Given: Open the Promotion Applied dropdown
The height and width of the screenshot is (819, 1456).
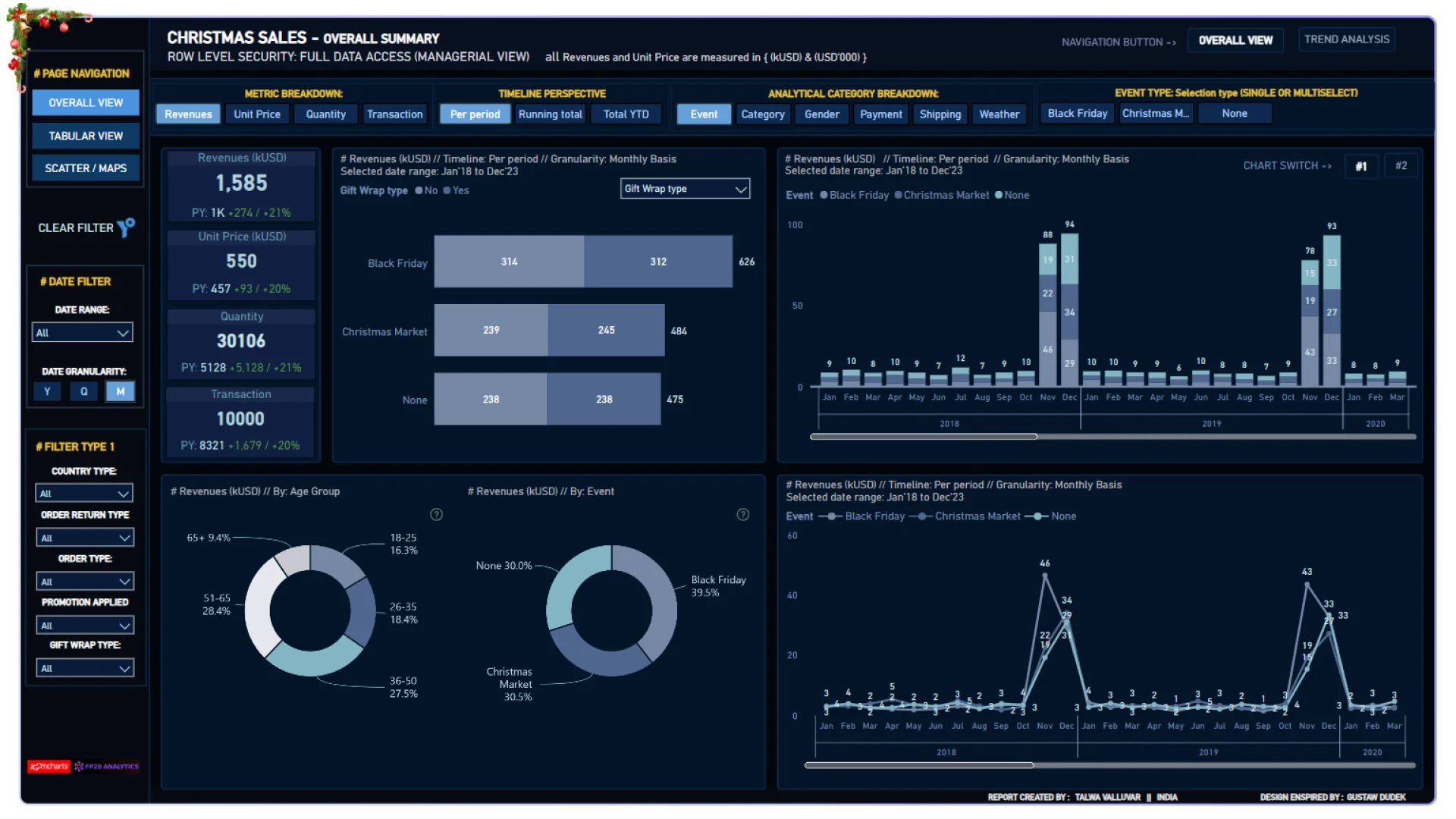Looking at the screenshot, I should click(85, 626).
